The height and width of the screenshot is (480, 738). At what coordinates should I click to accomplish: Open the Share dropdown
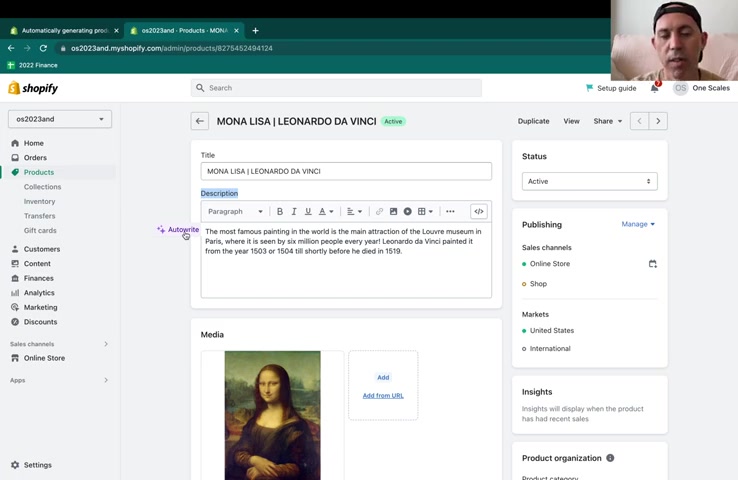[x=608, y=121]
